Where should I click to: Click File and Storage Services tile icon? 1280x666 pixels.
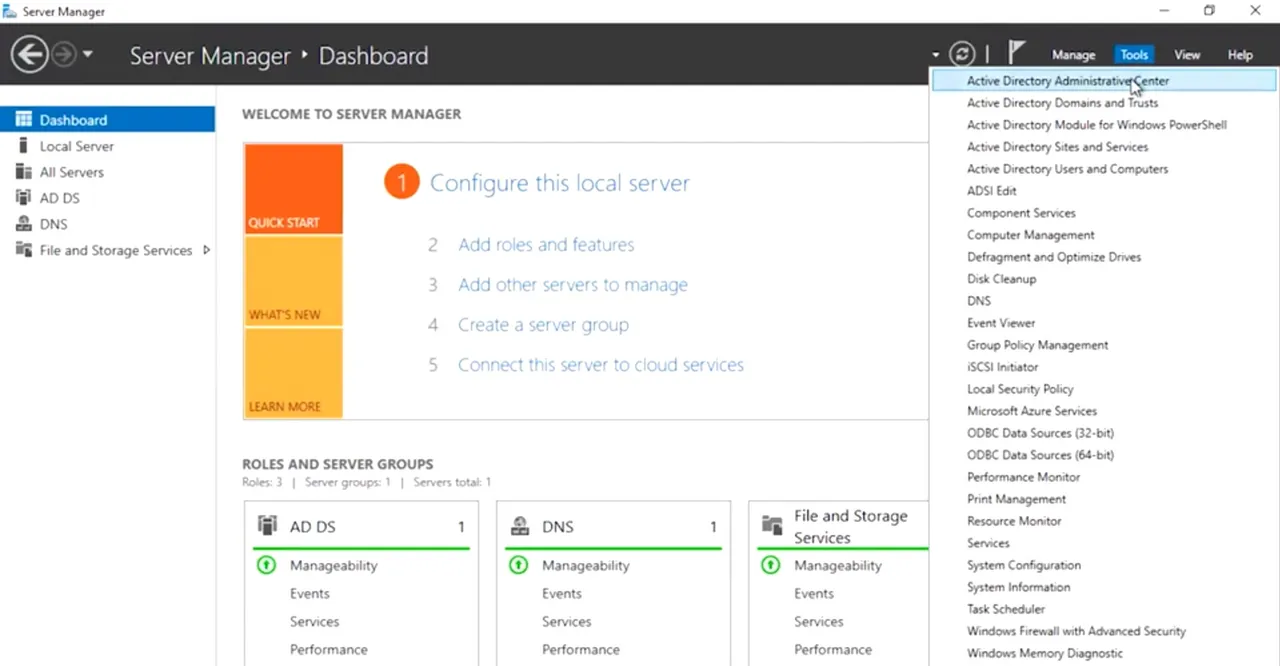(772, 525)
